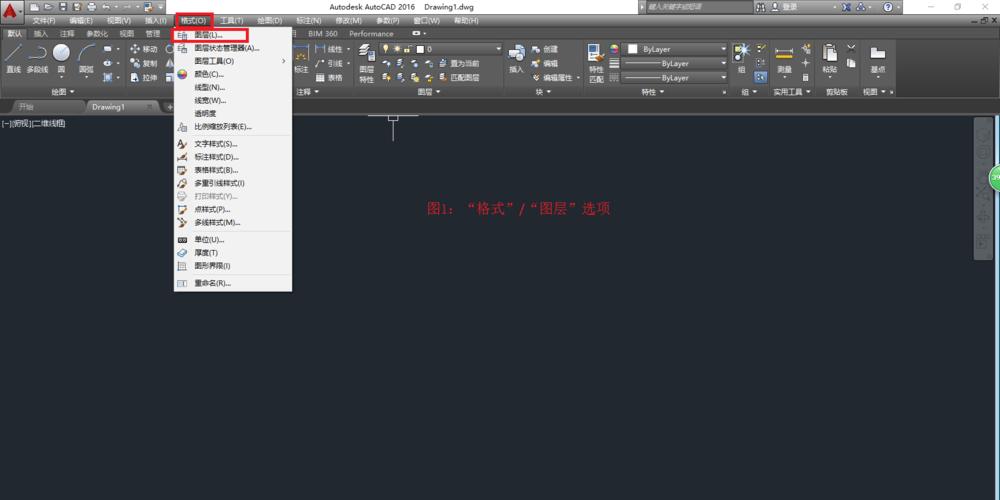Open the 工具(T) menu in menu bar
This screenshot has height=500, width=1000.
(232, 21)
